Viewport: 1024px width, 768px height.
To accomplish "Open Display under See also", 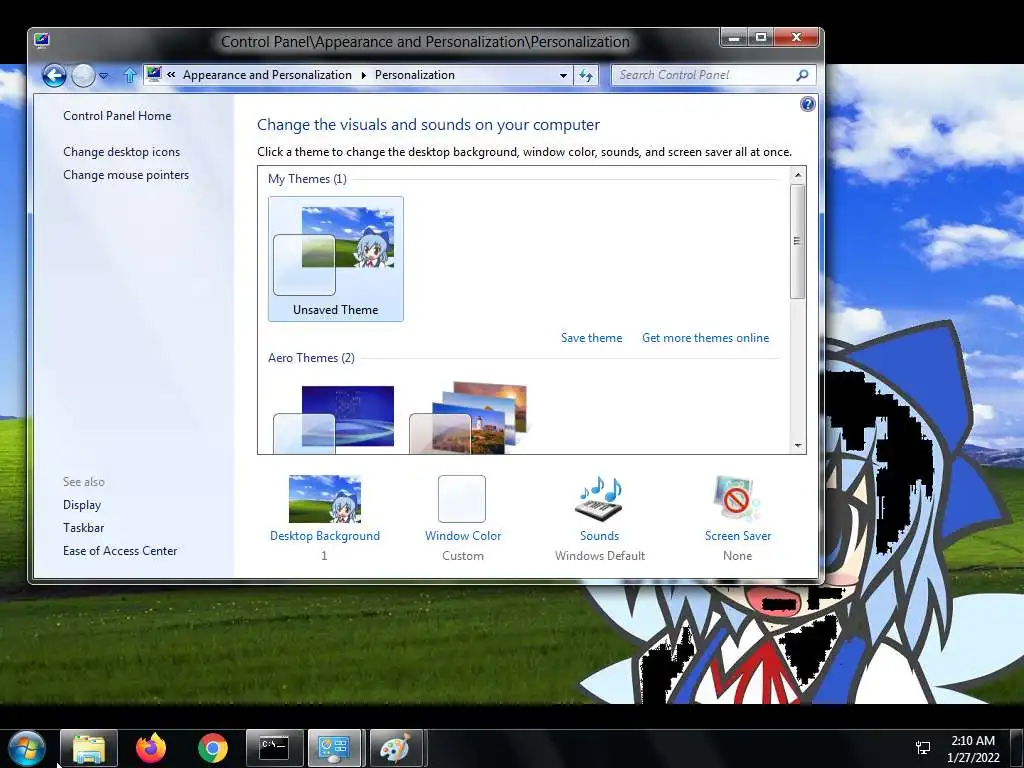I will 82,505.
